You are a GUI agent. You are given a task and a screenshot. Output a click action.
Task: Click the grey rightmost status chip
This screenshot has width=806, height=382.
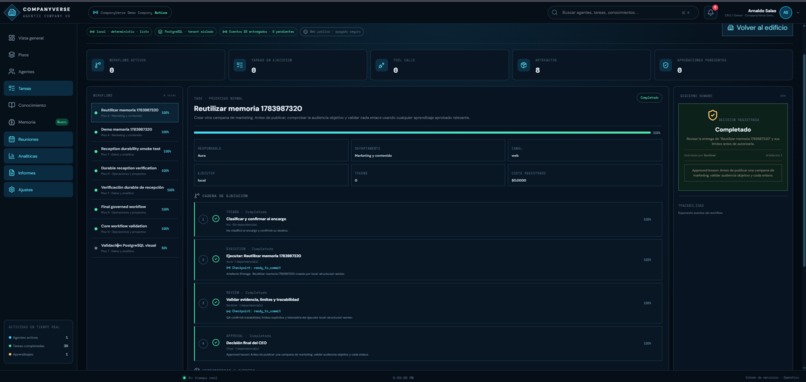(x=332, y=31)
